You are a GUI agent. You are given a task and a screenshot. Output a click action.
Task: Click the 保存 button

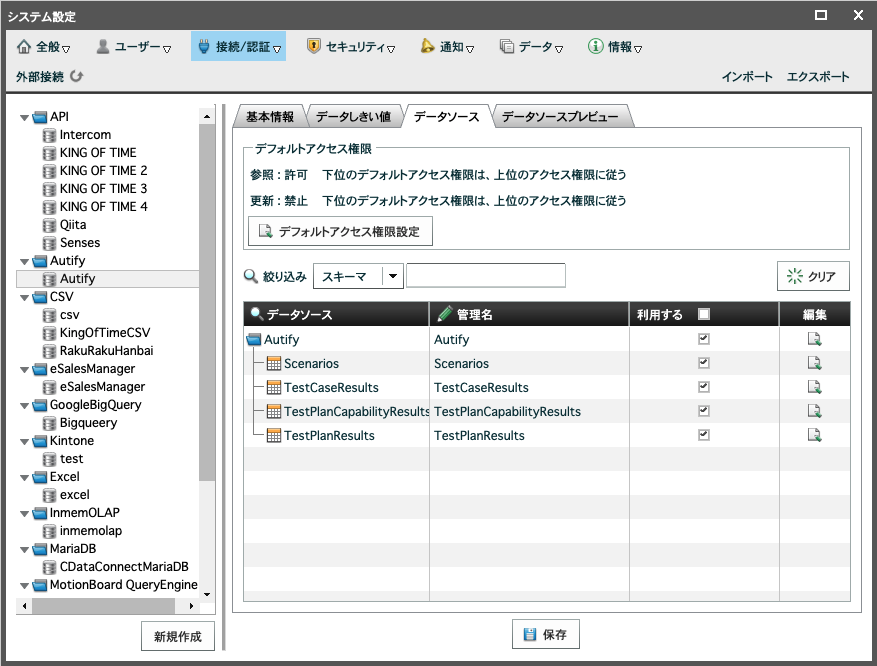click(x=545, y=634)
